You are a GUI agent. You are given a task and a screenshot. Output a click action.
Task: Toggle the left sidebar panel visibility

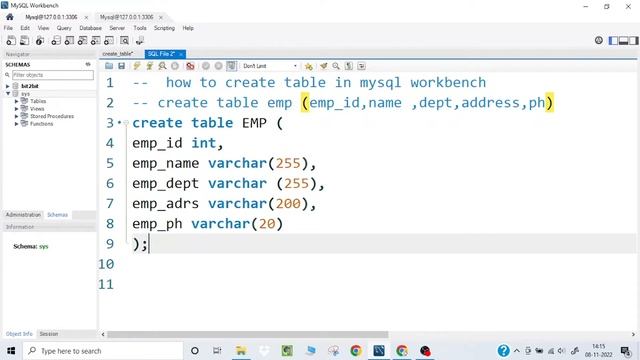click(x=613, y=40)
